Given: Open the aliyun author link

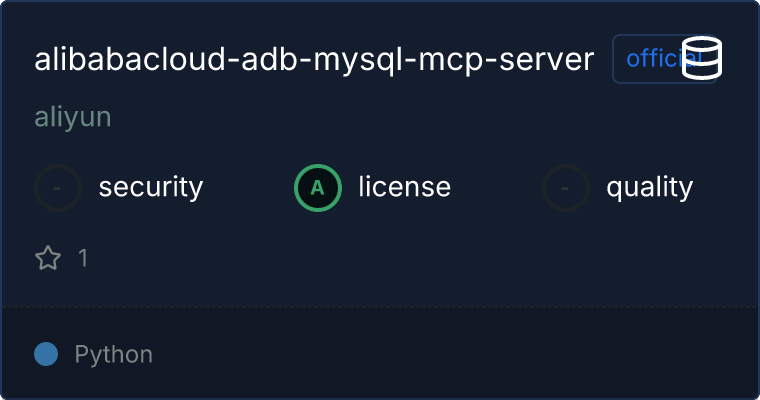Looking at the screenshot, I should click(72, 117).
